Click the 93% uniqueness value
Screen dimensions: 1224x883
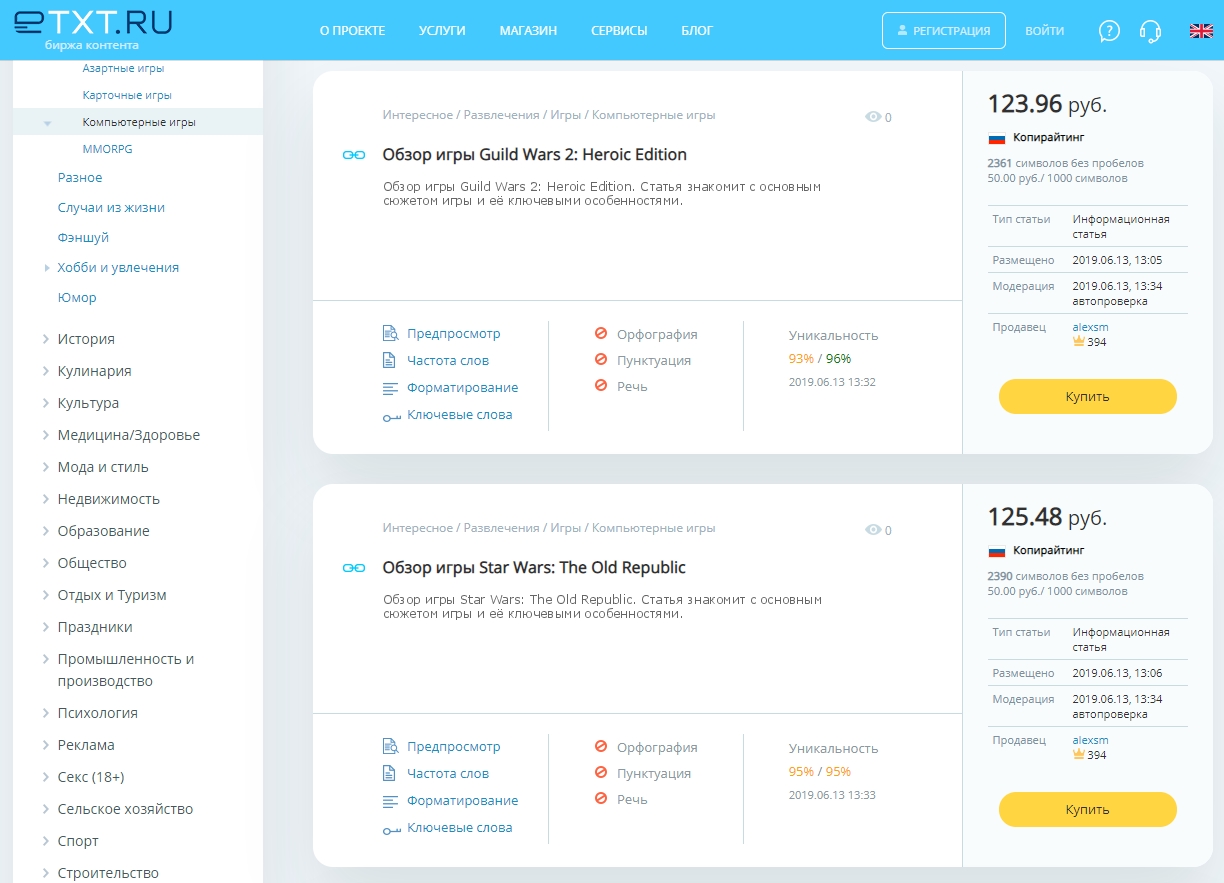[x=801, y=359]
